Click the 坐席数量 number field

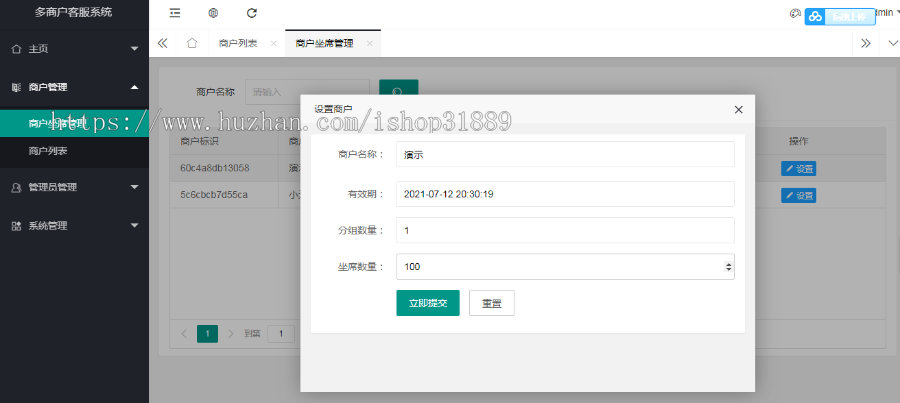(x=565, y=267)
